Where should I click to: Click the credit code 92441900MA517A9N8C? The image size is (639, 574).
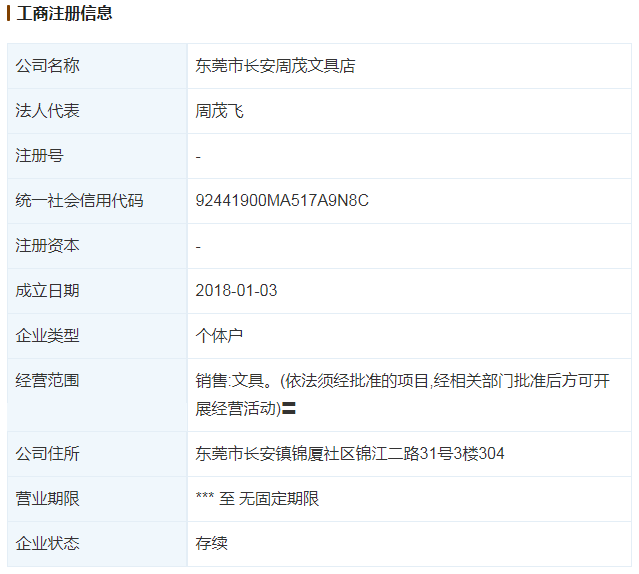click(282, 201)
